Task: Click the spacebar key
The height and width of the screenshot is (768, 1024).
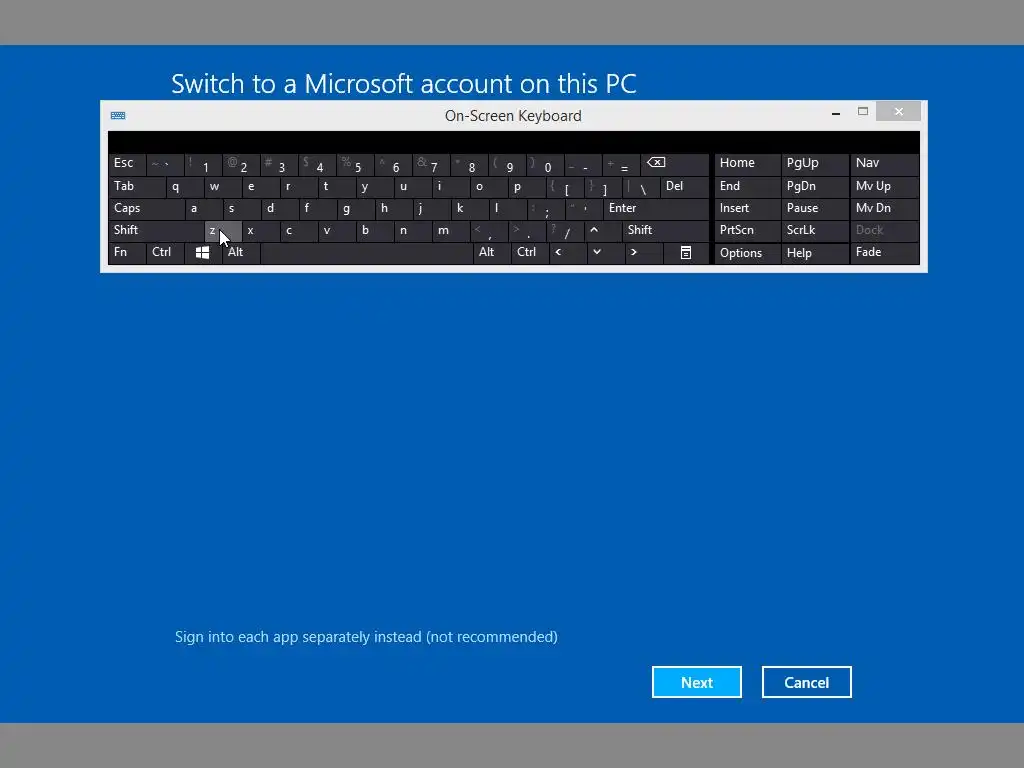Action: (x=366, y=253)
